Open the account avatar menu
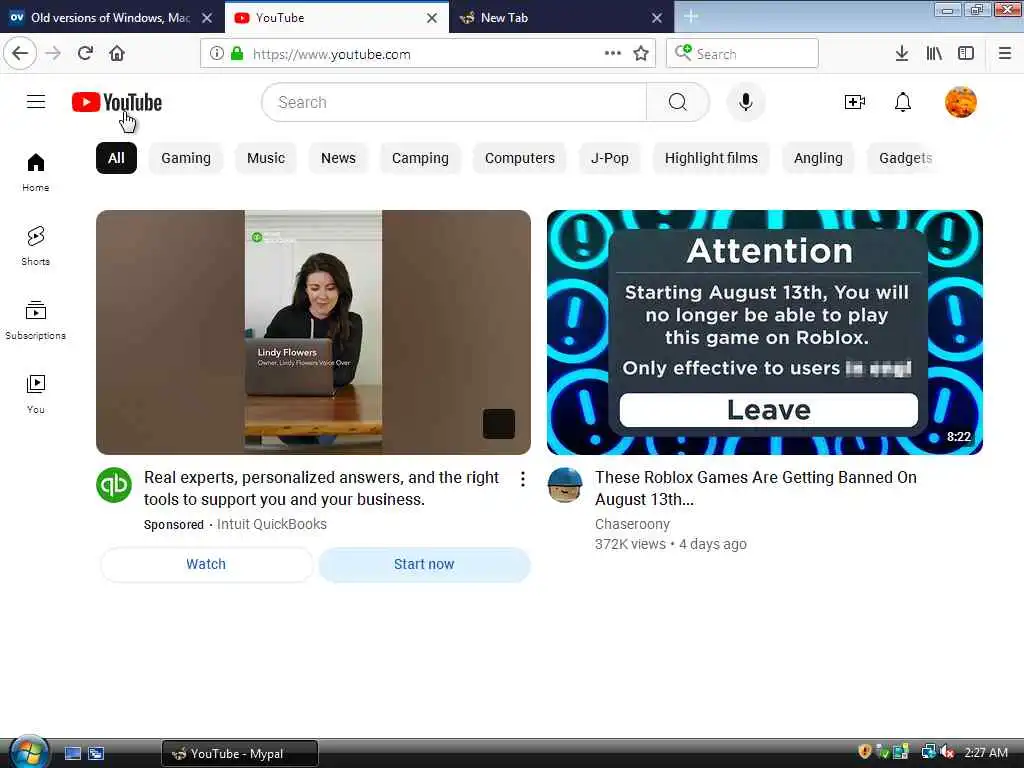This screenshot has height=768, width=1024. pyautogui.click(x=961, y=102)
